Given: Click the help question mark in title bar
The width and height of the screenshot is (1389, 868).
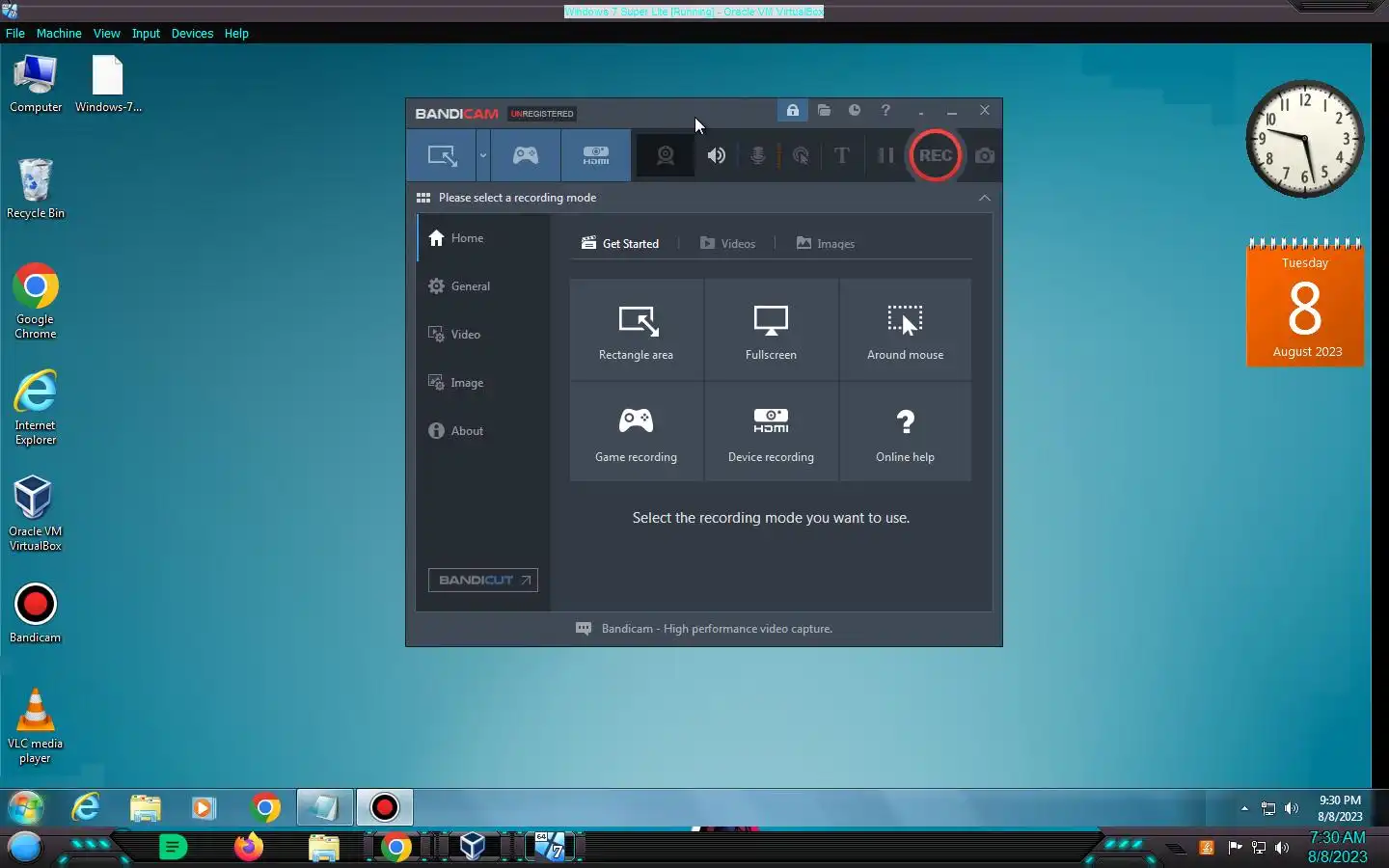Looking at the screenshot, I should [885, 110].
